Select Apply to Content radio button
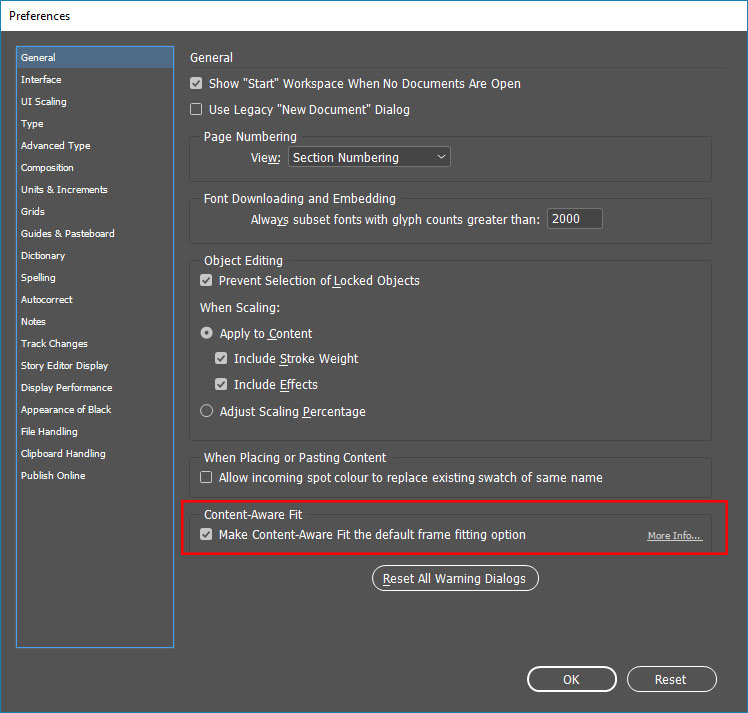Screen dimensions: 748x713 [207, 333]
